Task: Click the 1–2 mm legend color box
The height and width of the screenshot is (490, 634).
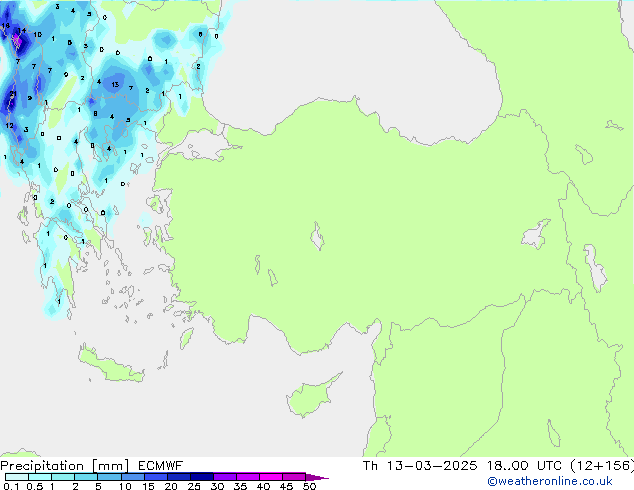Action: [63, 477]
